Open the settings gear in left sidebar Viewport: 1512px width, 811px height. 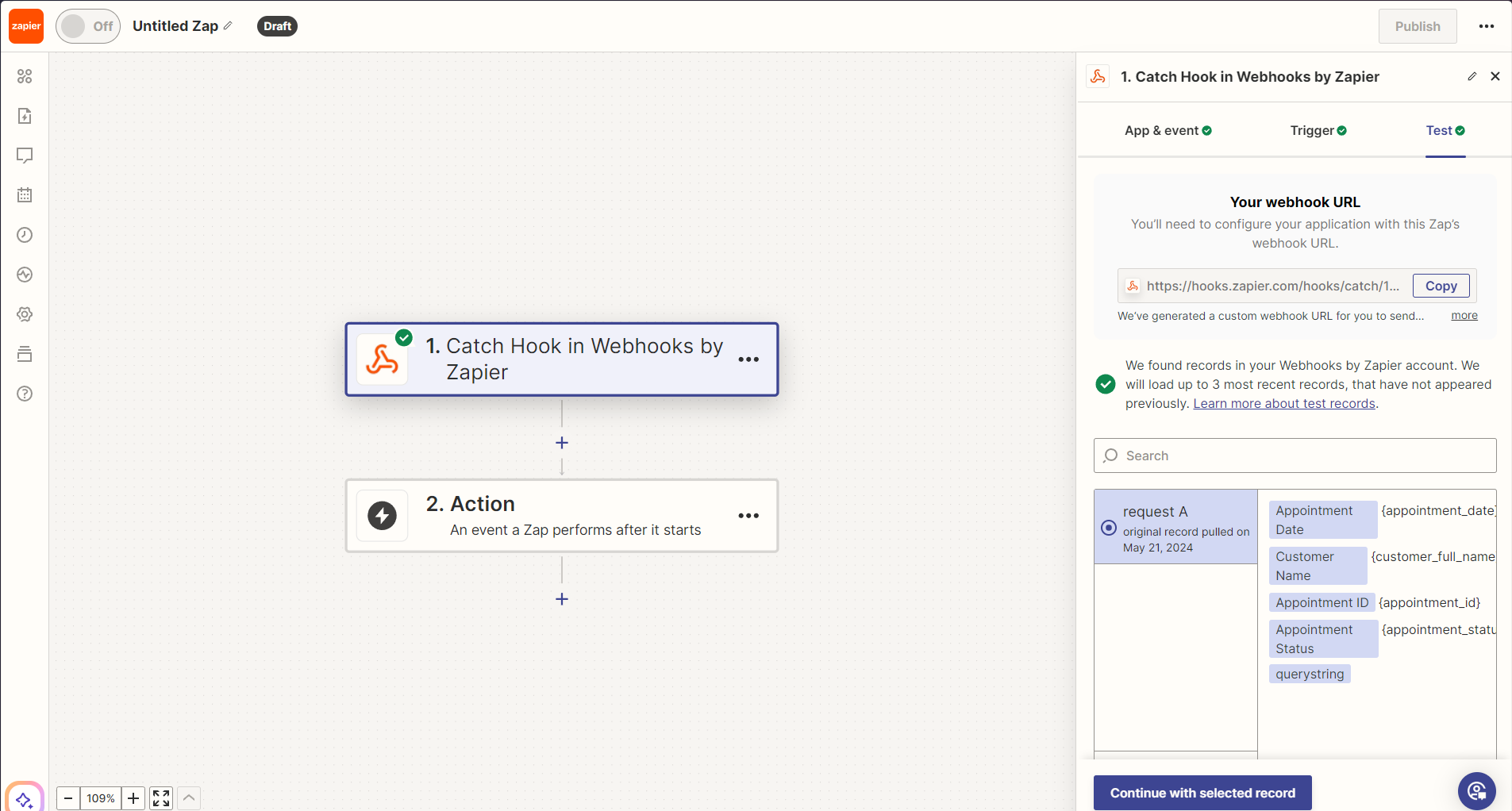[x=25, y=313]
